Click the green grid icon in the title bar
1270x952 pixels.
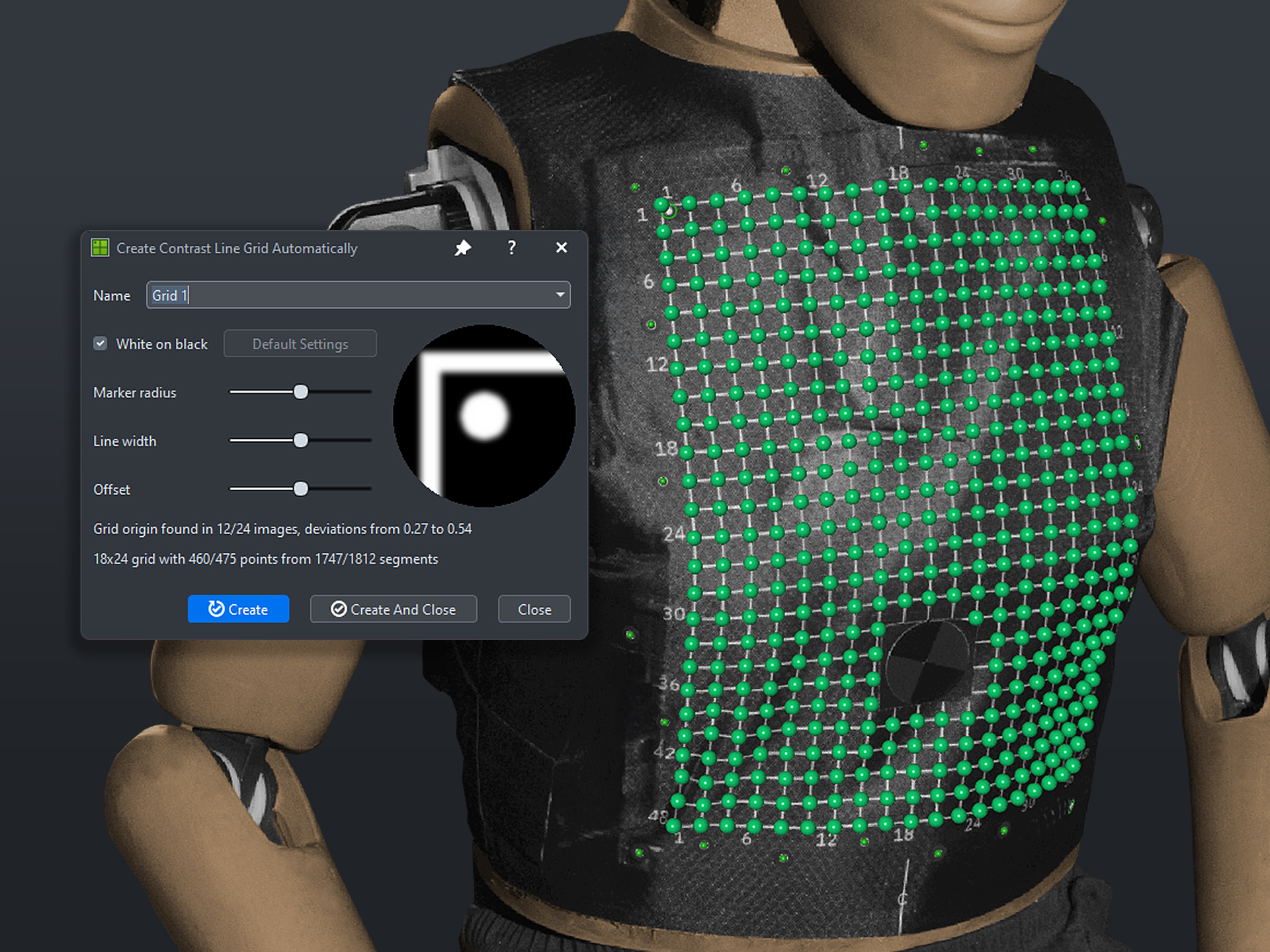click(100, 248)
